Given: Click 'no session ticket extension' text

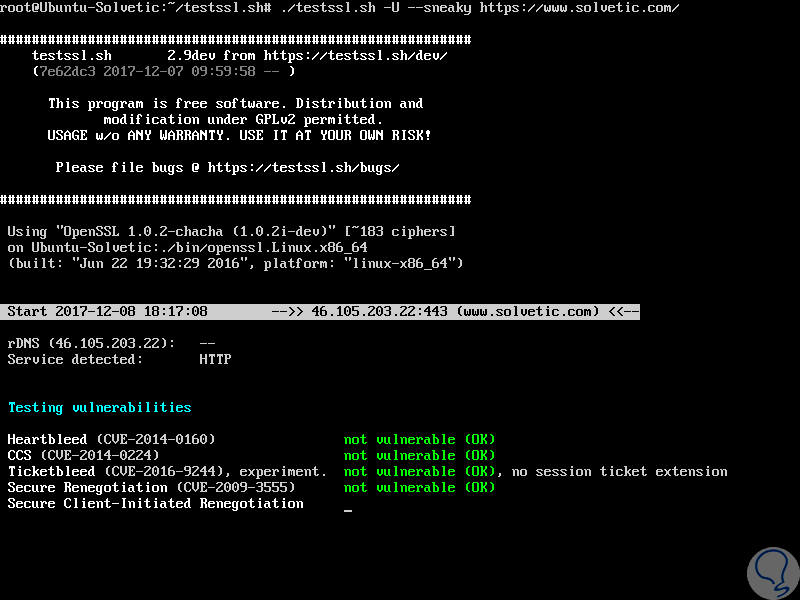Looking at the screenshot, I should 619,471.
